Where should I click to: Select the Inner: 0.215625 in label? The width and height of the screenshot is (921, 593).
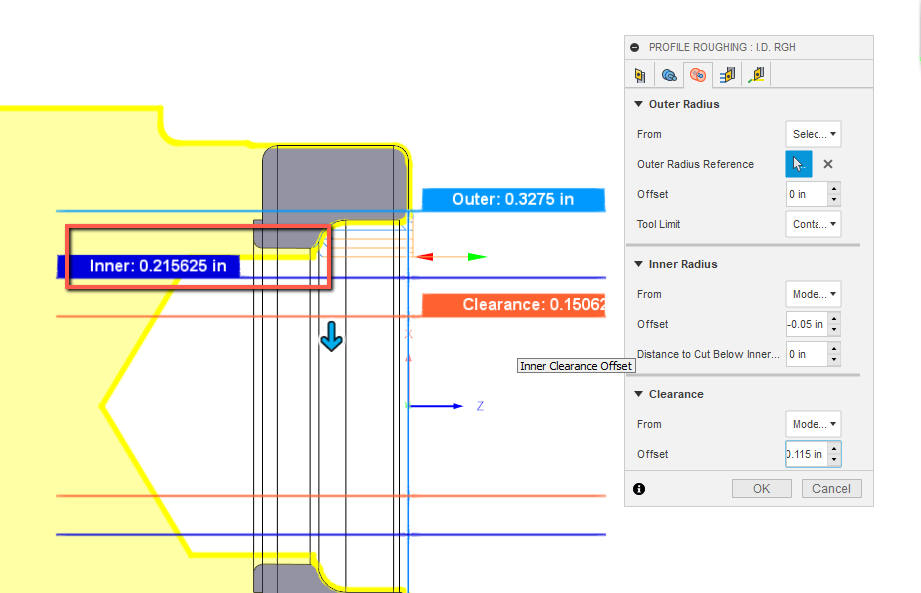tap(149, 266)
